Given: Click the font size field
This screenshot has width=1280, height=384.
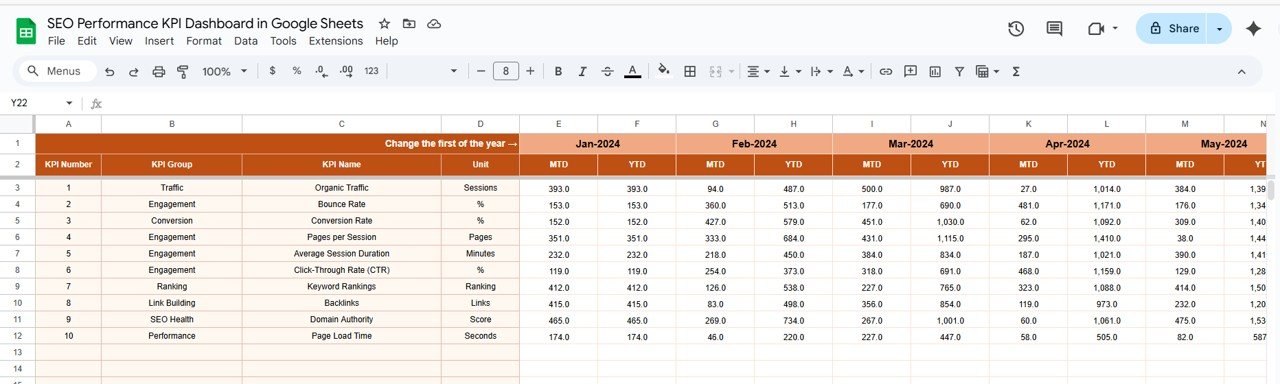Looking at the screenshot, I should coord(506,71).
